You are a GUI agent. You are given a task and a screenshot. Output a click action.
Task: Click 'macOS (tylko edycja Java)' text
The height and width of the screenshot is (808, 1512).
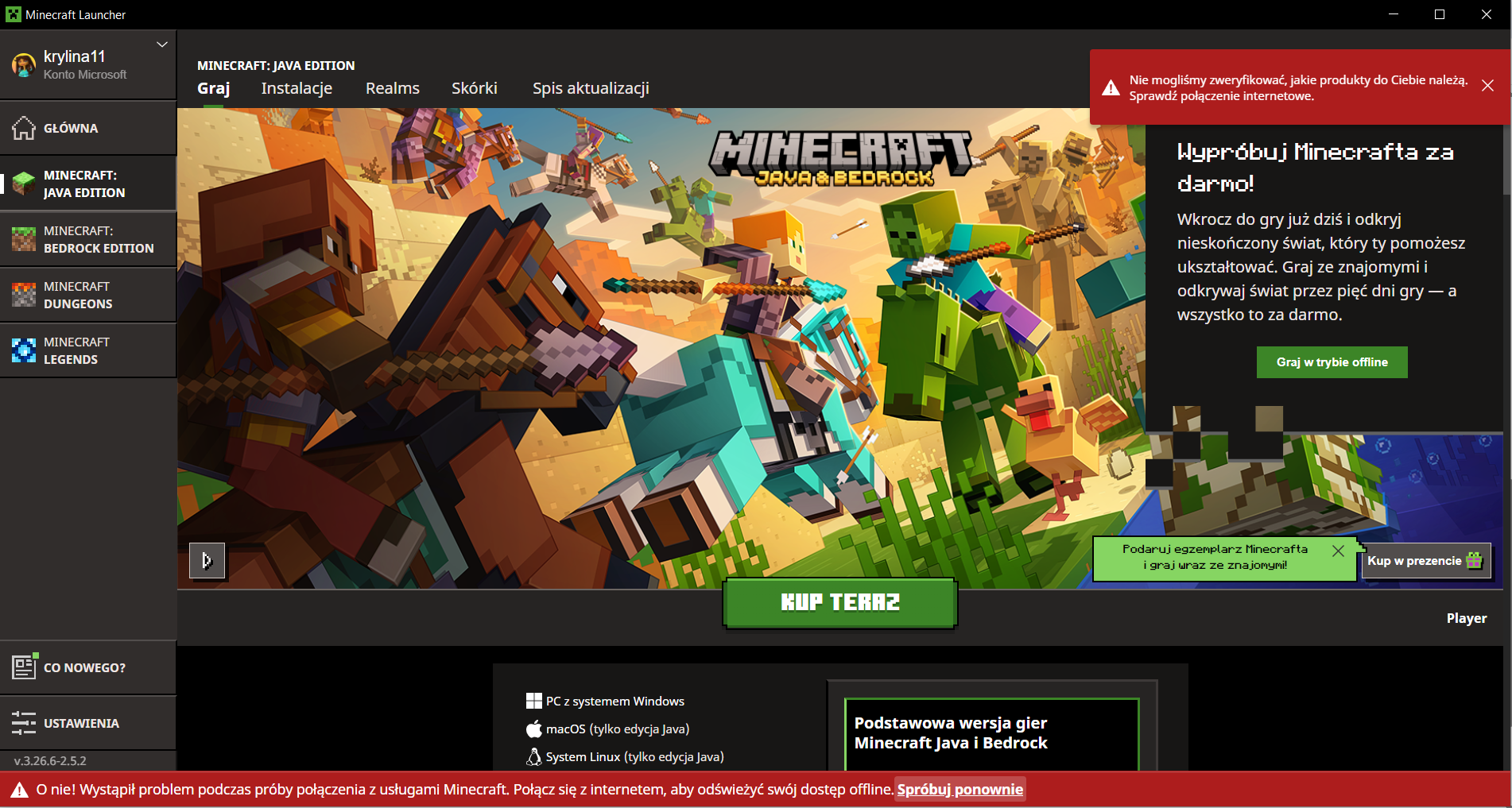[x=618, y=729]
